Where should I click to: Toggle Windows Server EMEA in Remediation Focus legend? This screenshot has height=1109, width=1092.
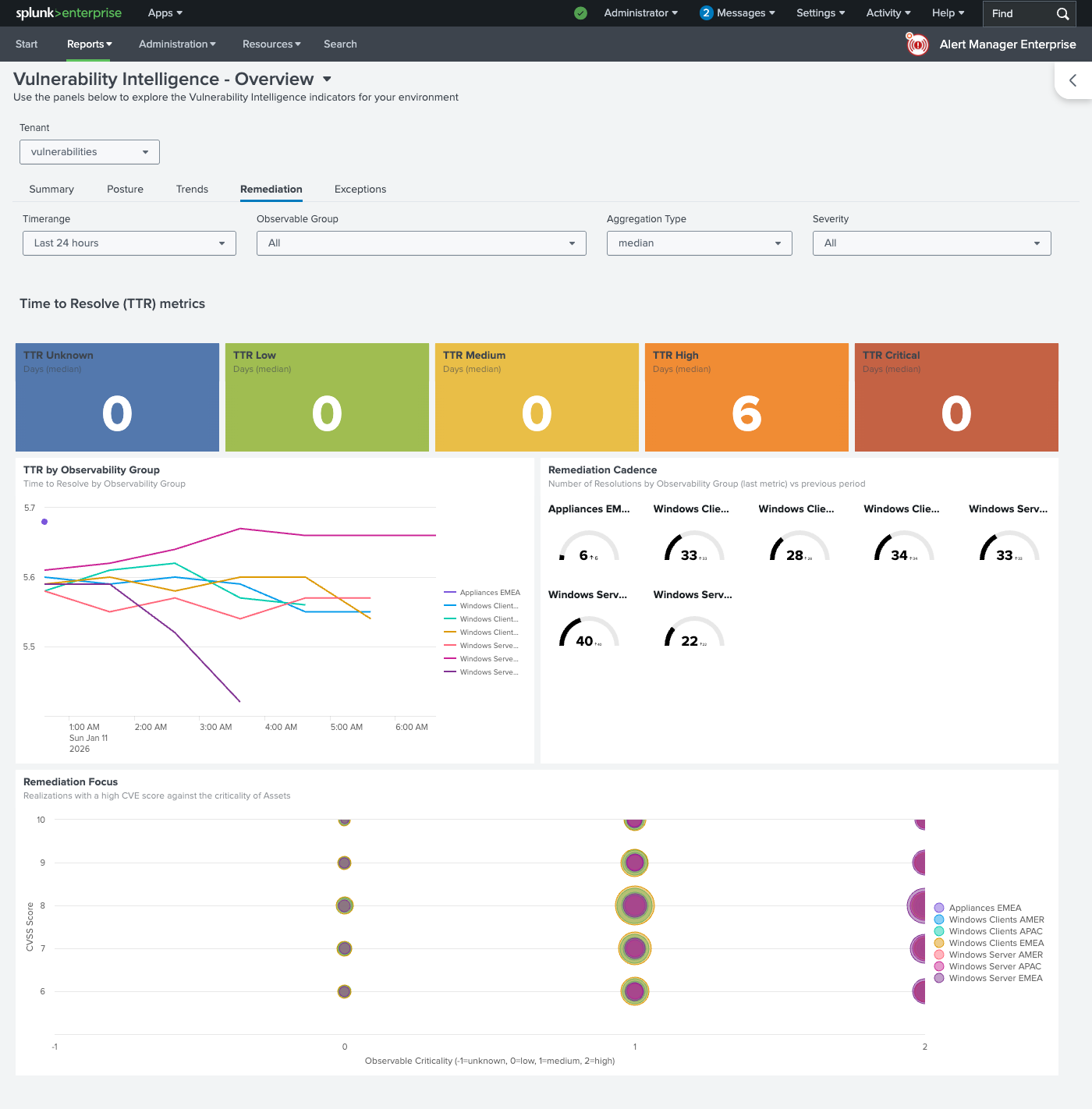coord(993,977)
